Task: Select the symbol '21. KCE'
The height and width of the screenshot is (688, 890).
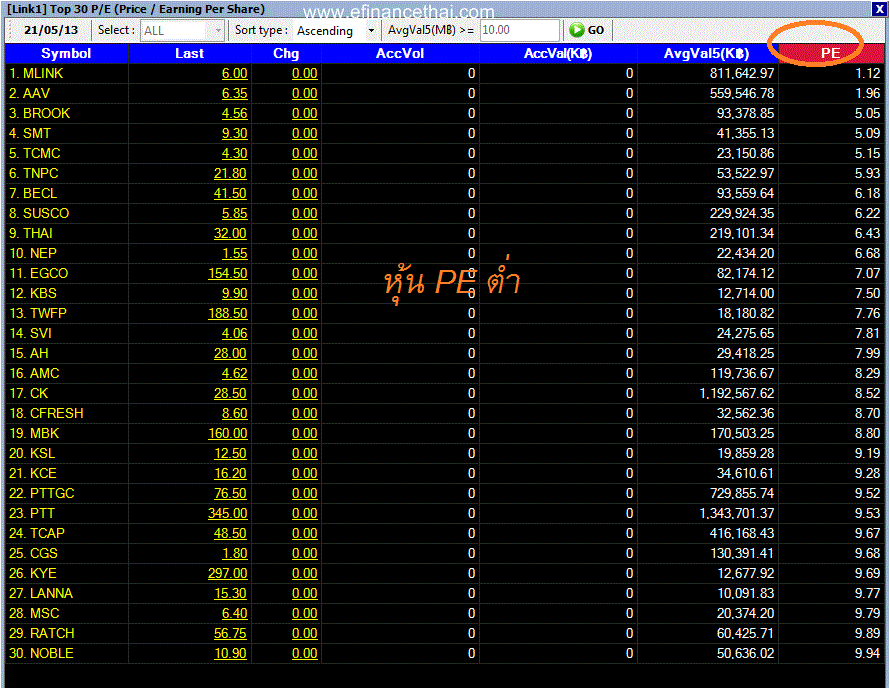Action: pos(33,473)
